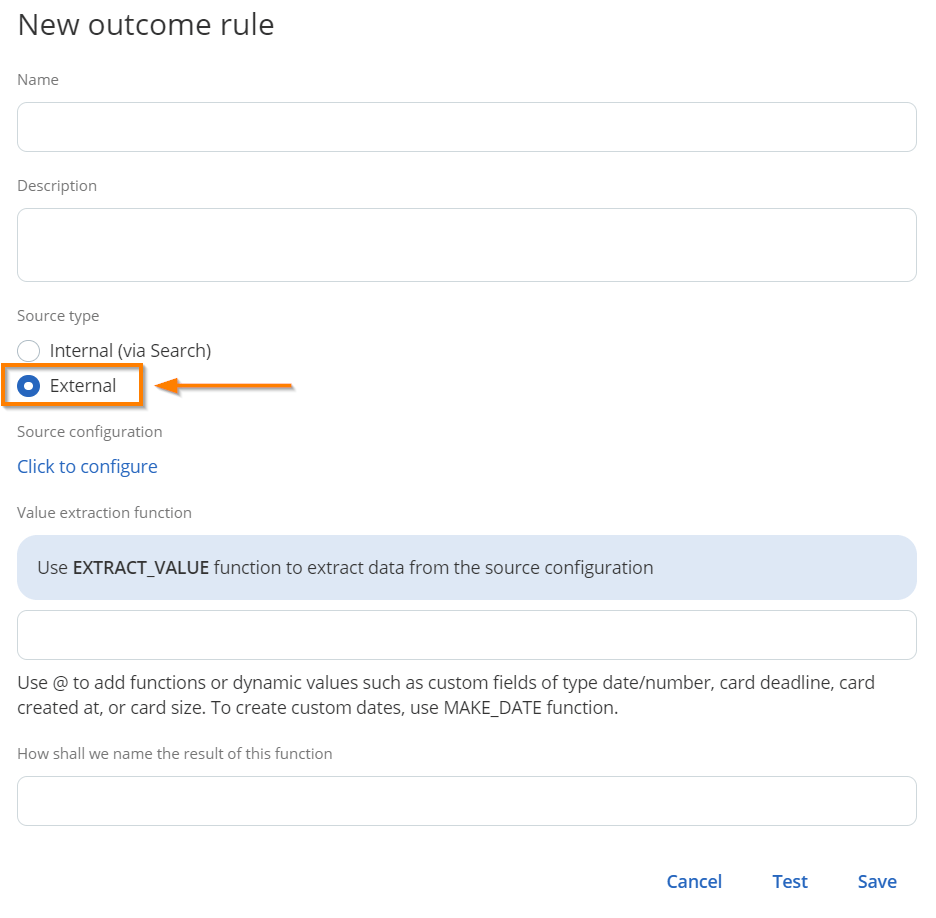The height and width of the screenshot is (918, 936).
Task: Click the 'How shall we name the result' label
Action: click(x=174, y=754)
